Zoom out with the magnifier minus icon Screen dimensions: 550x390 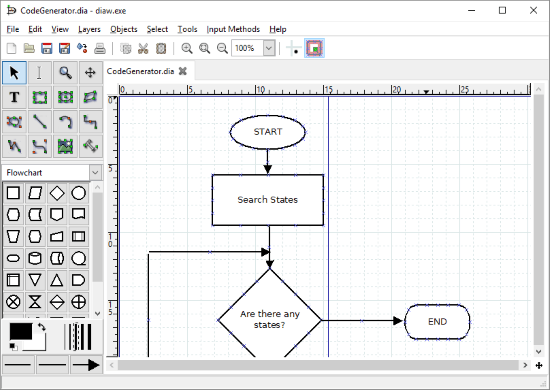[222, 48]
